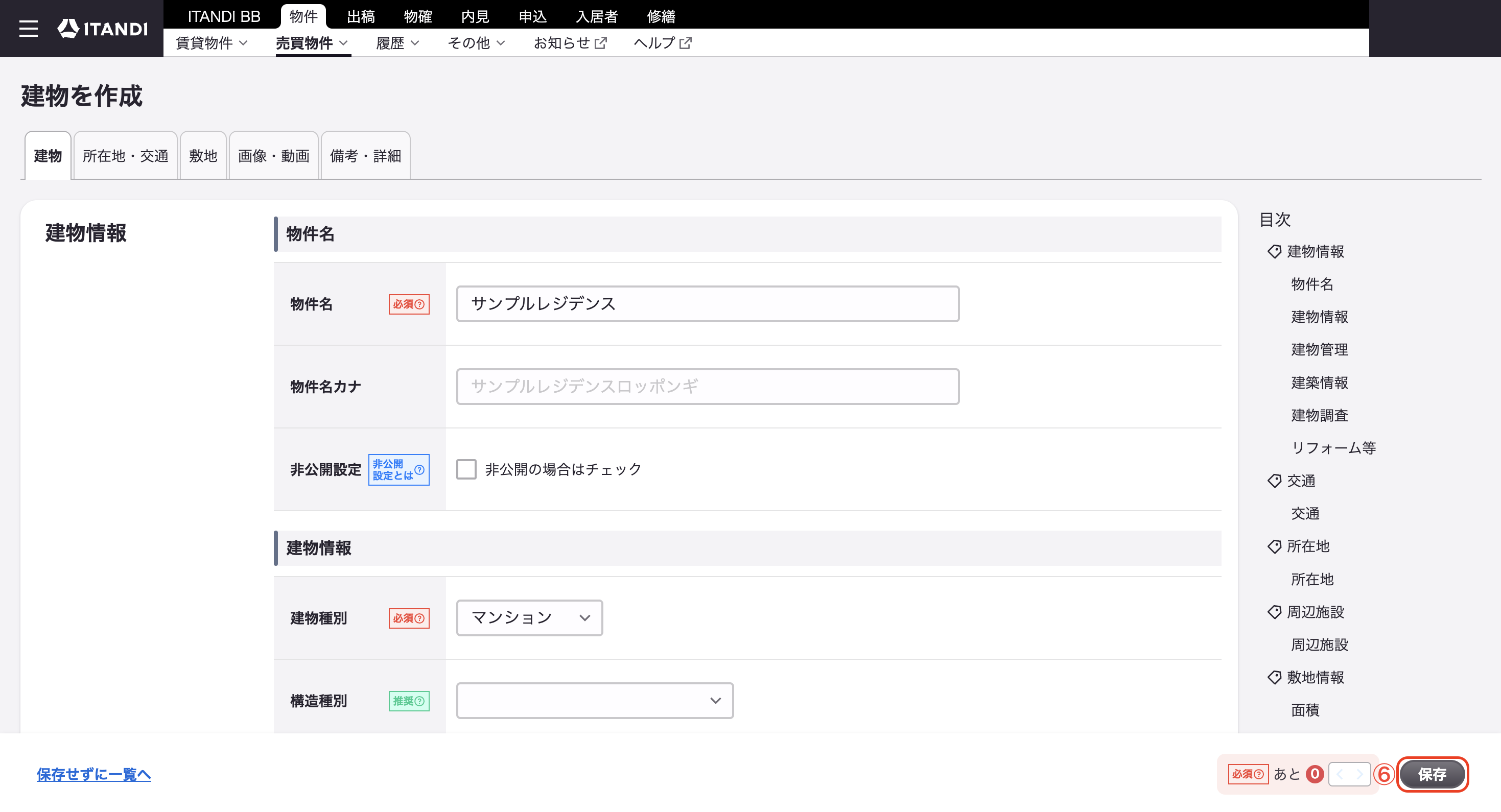Select 申込 top navigation item
1501x812 pixels.
coord(532,16)
